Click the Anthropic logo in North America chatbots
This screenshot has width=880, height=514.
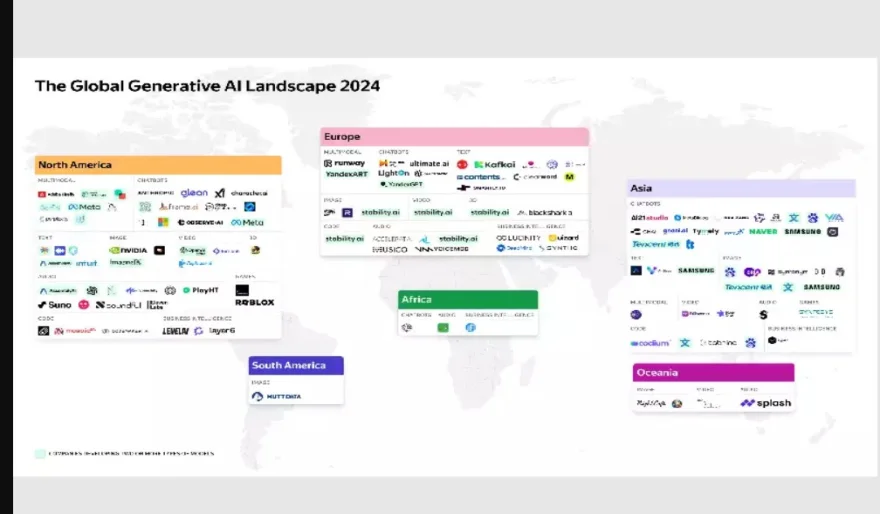[155, 192]
